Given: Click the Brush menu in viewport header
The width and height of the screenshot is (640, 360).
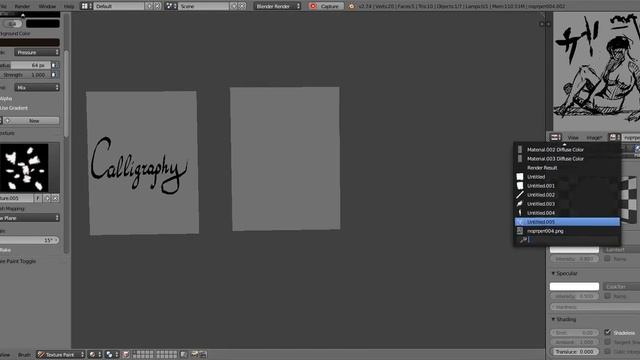Looking at the screenshot, I should pos(24,355).
